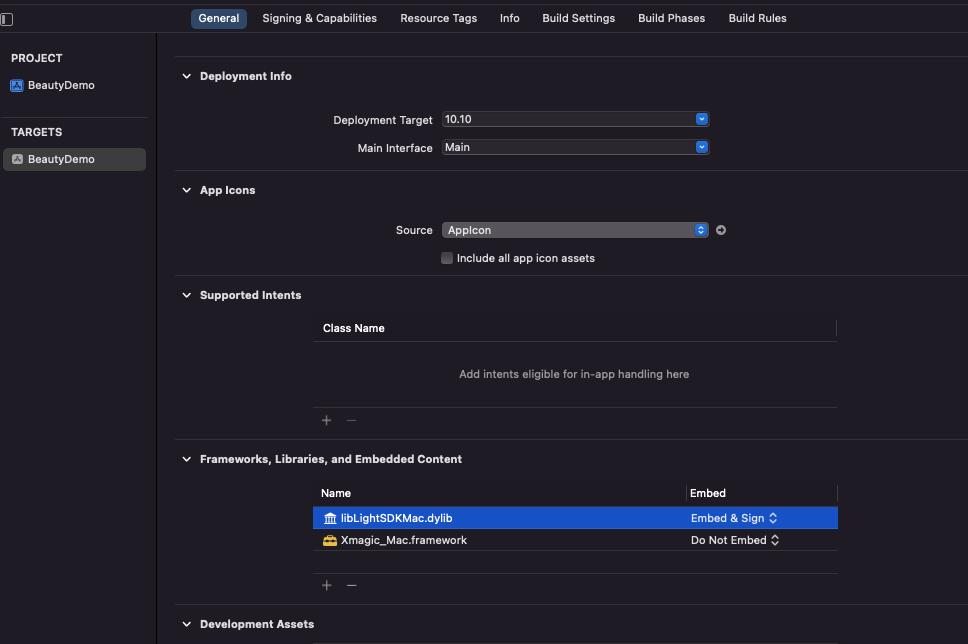The image size is (968, 644).
Task: Switch to the Build Settings tab
Action: [x=578, y=19]
